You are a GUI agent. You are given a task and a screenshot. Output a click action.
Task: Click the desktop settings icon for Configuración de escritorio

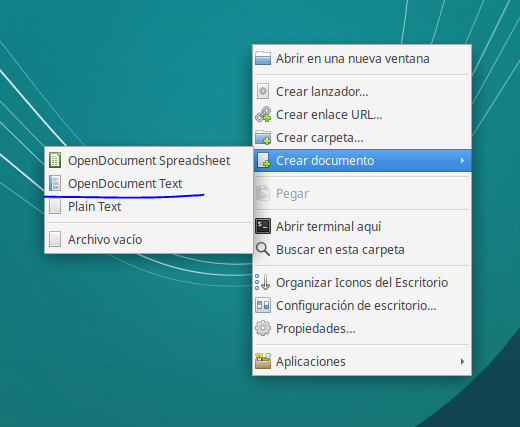tap(263, 305)
